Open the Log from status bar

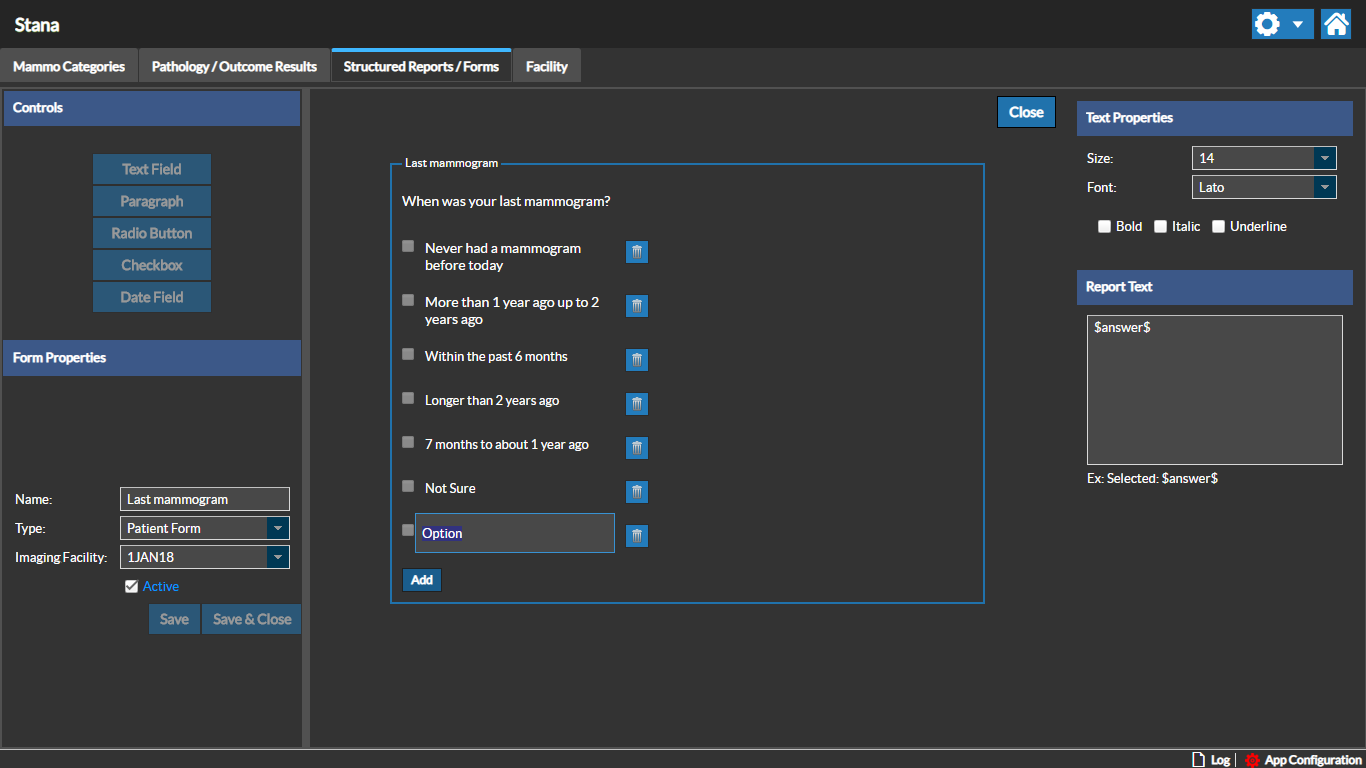click(1211, 760)
